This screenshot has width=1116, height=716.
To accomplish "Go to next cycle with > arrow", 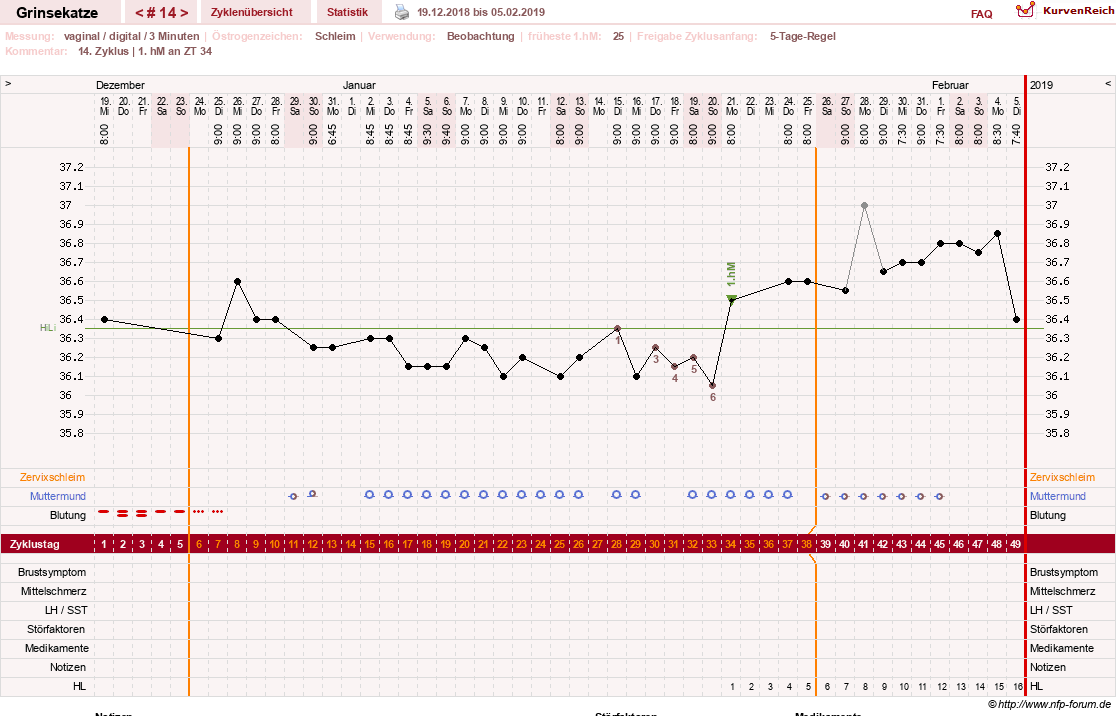I will 184,13.
